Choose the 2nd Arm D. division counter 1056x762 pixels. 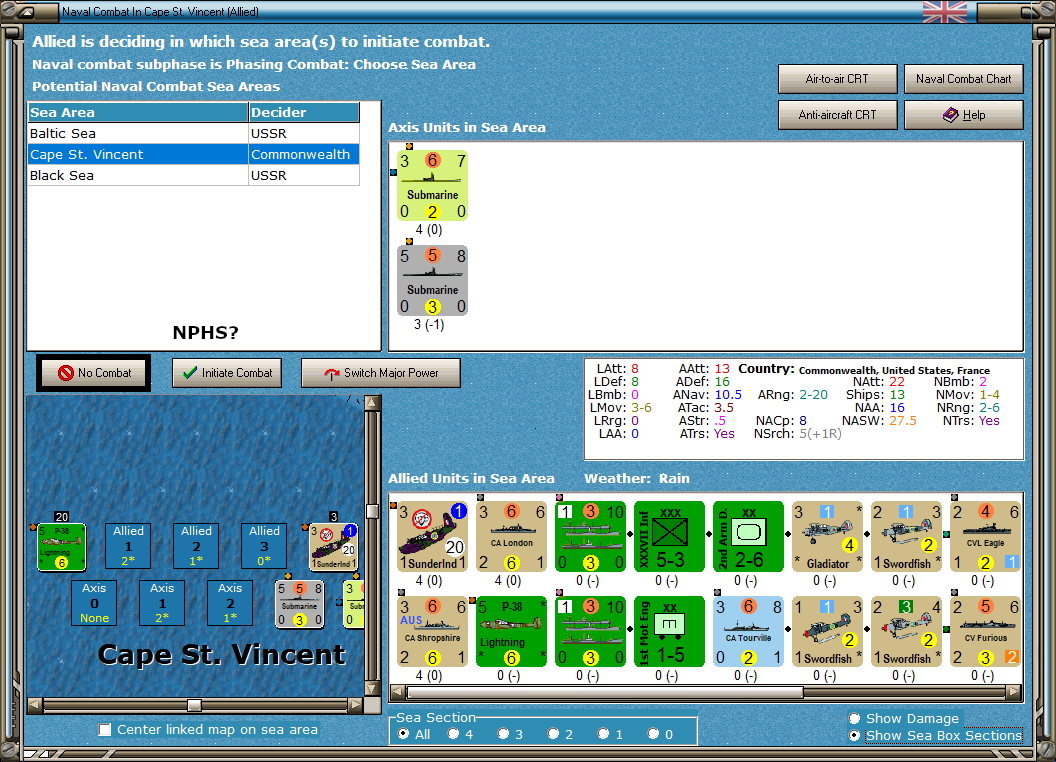(748, 536)
